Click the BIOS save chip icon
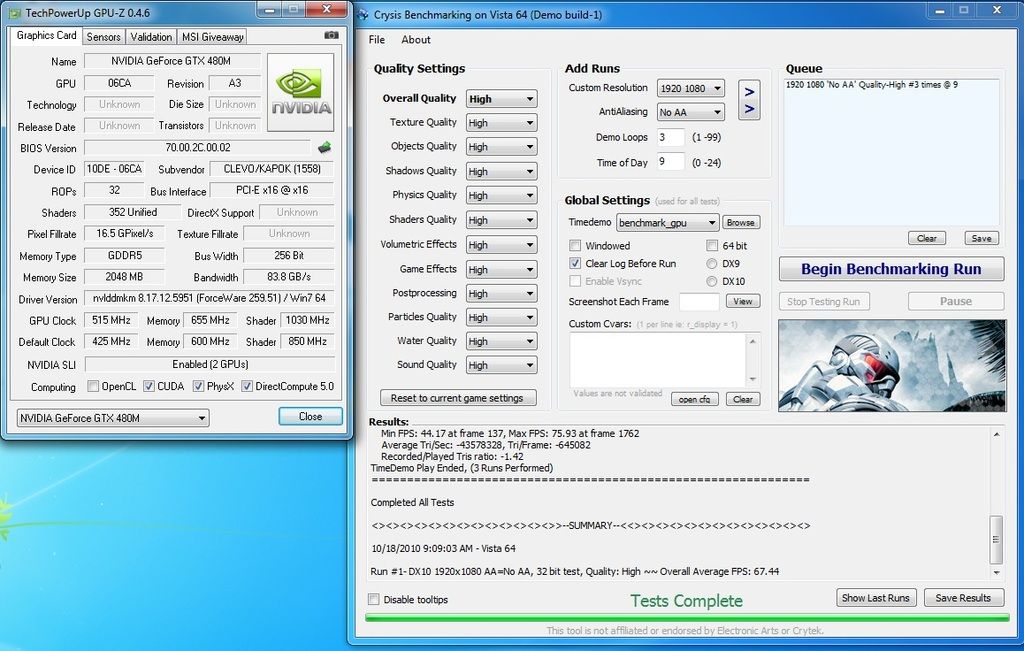 tap(324, 148)
